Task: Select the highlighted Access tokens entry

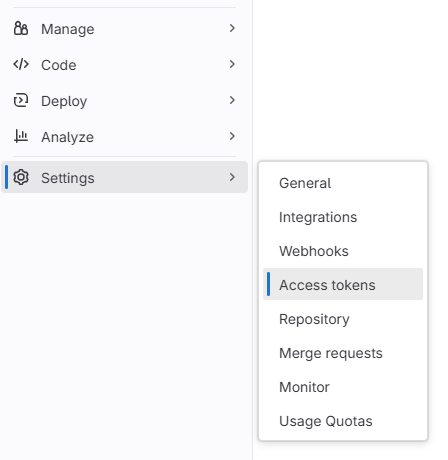Action: point(343,284)
